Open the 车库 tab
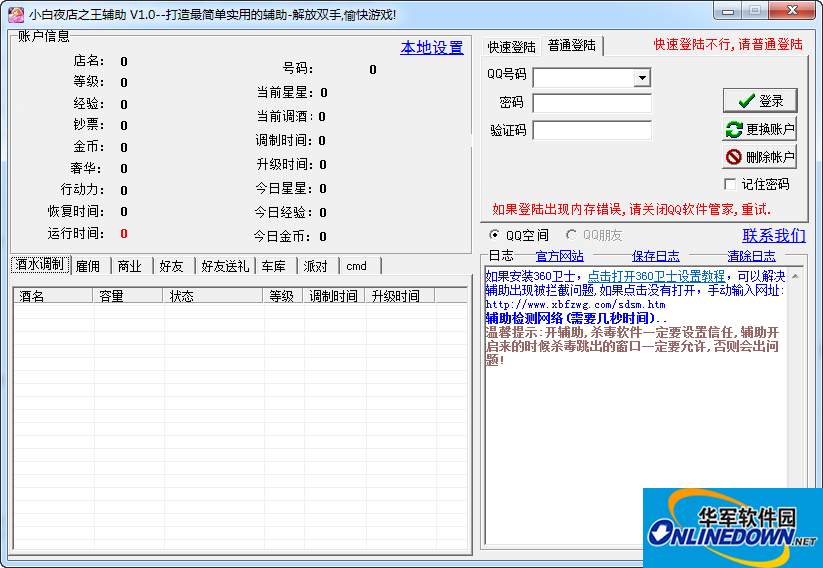 [276, 266]
